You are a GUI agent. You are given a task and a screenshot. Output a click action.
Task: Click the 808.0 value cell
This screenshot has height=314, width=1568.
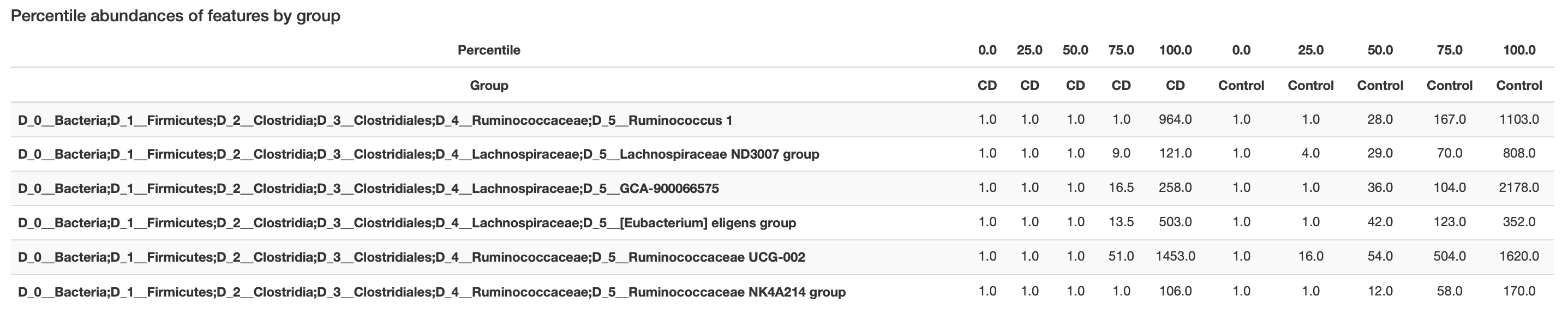tap(1519, 154)
